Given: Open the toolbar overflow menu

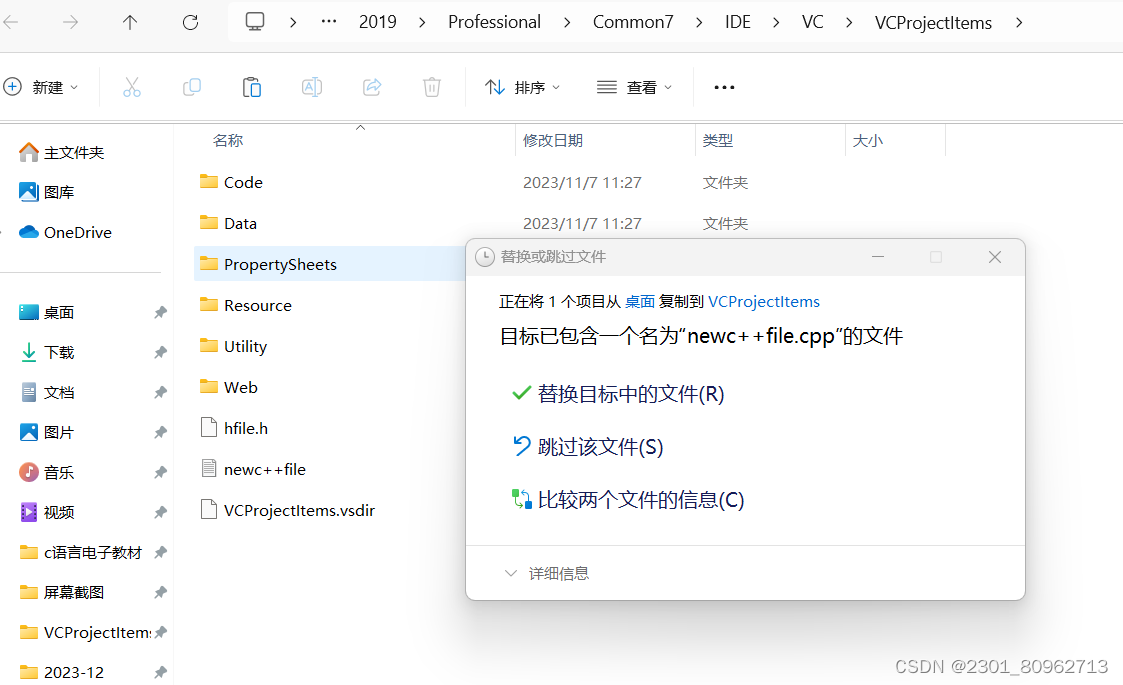Looking at the screenshot, I should click(724, 87).
